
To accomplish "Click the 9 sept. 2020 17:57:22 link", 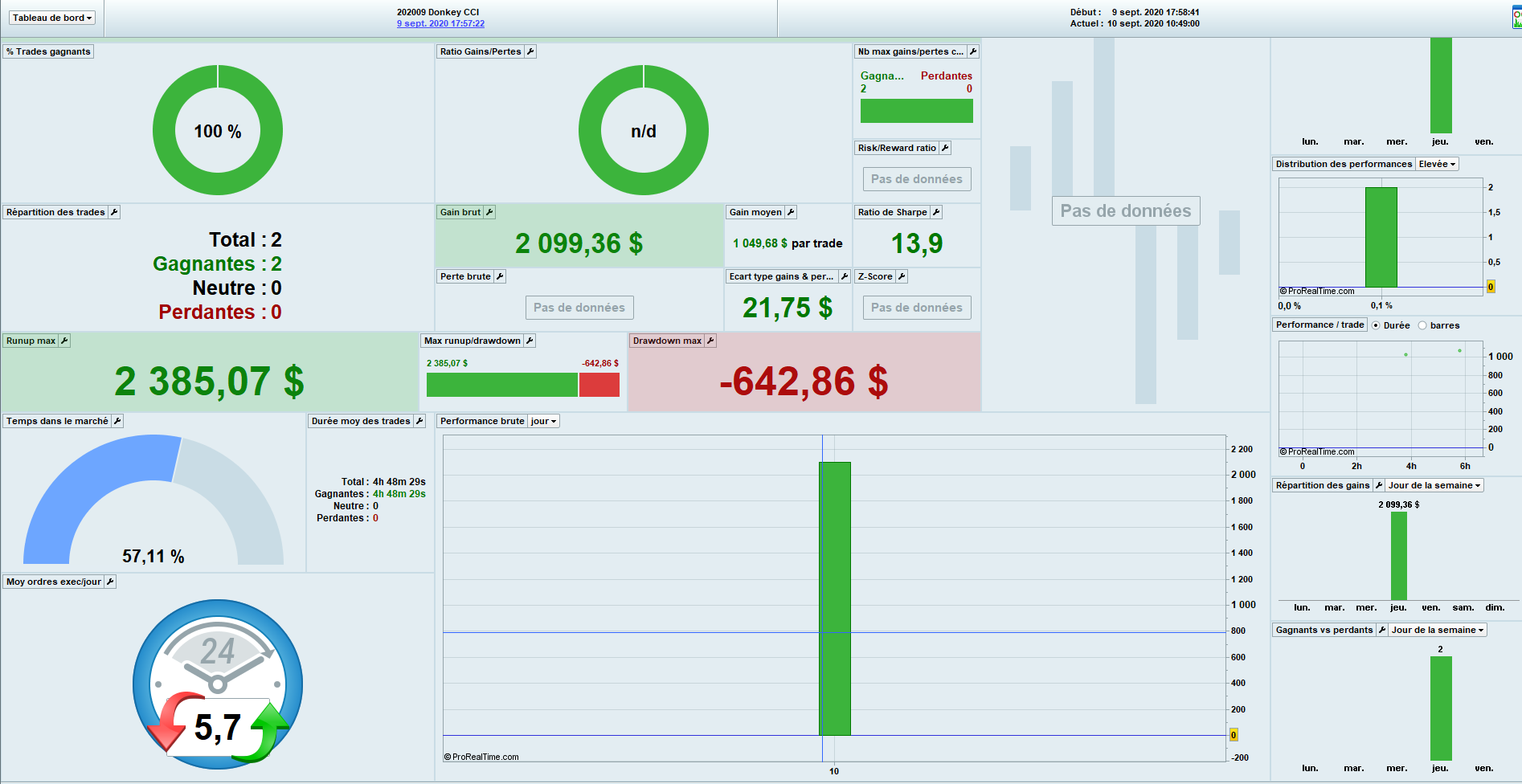I will click(x=440, y=23).
